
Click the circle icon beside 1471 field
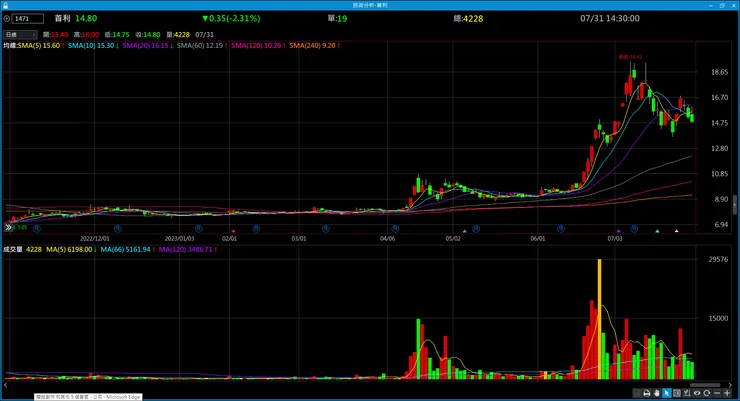tap(7, 19)
